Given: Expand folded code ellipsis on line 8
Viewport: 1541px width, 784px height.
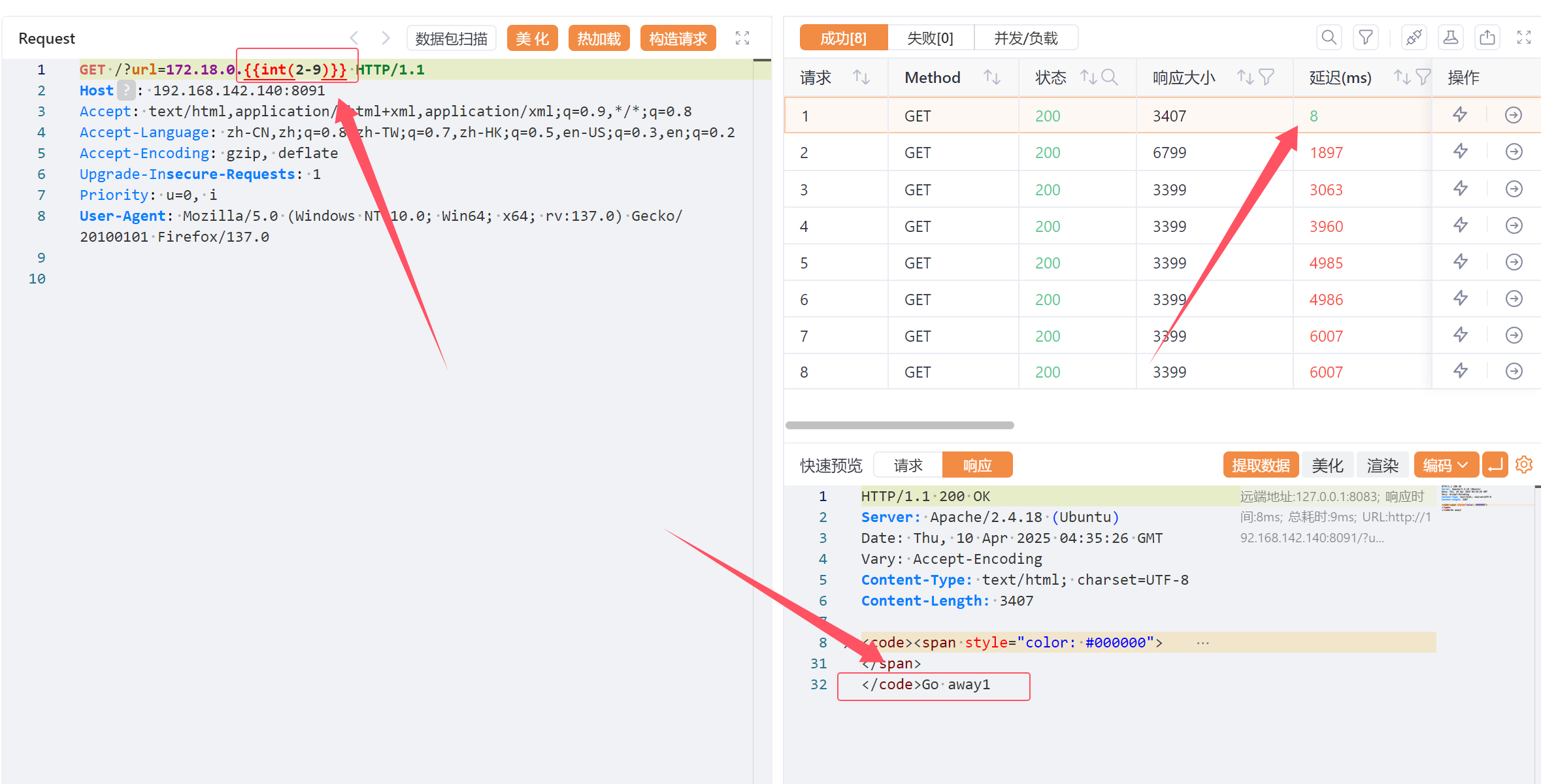Looking at the screenshot, I should click(1202, 643).
